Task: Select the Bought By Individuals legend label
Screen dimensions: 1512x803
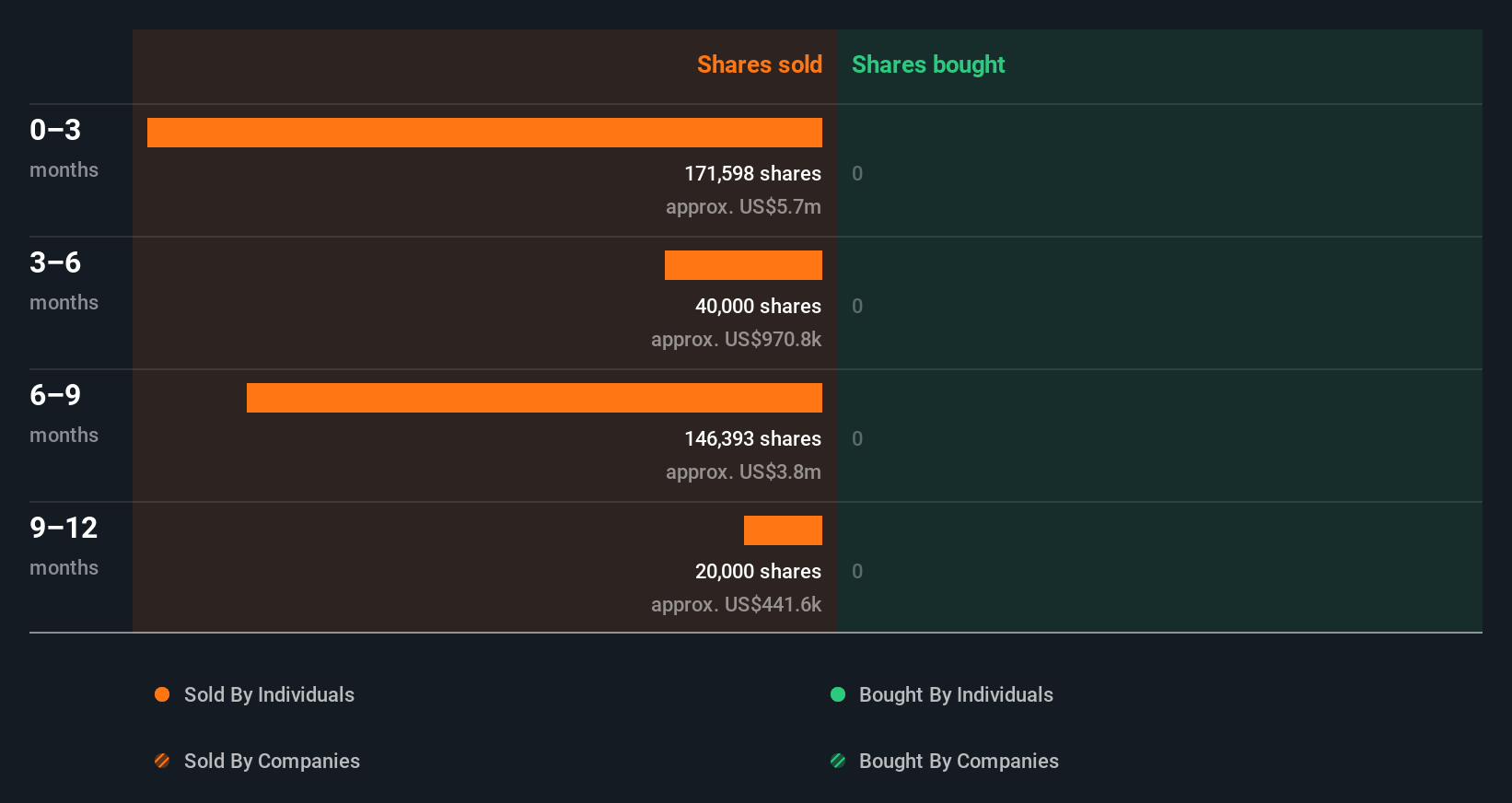Action: click(x=956, y=694)
